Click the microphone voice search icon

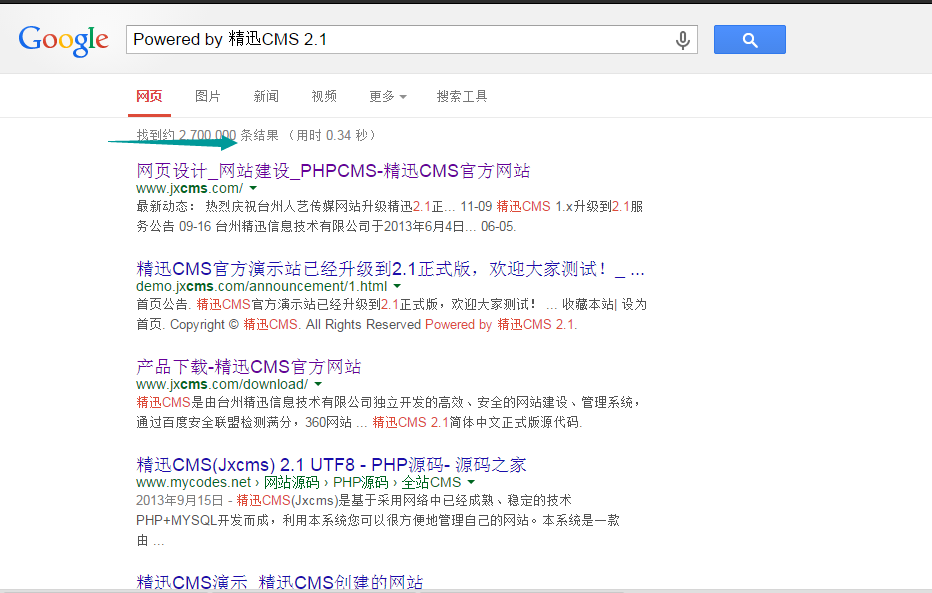[x=682, y=40]
